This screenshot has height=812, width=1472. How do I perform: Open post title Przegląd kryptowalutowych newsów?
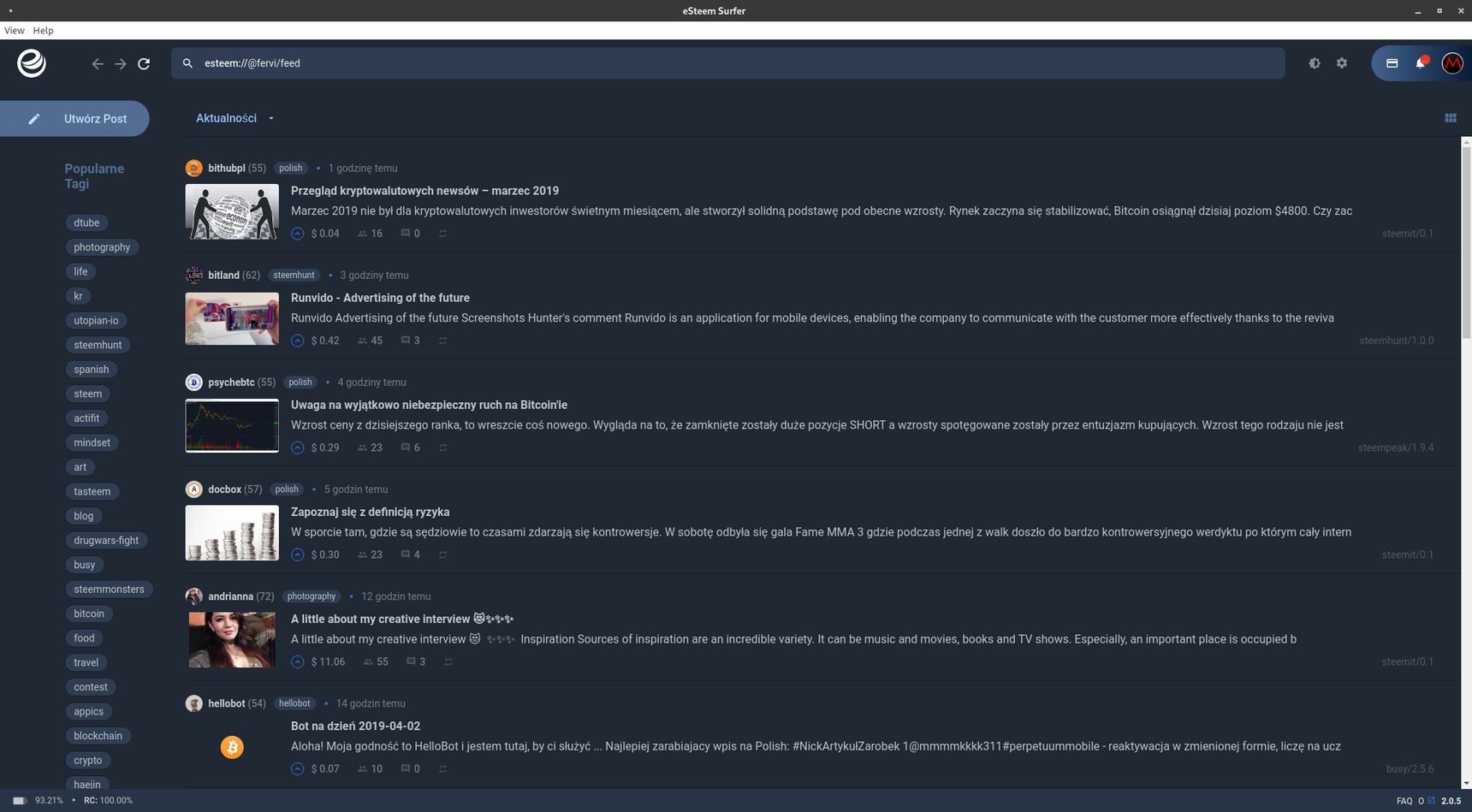424,191
